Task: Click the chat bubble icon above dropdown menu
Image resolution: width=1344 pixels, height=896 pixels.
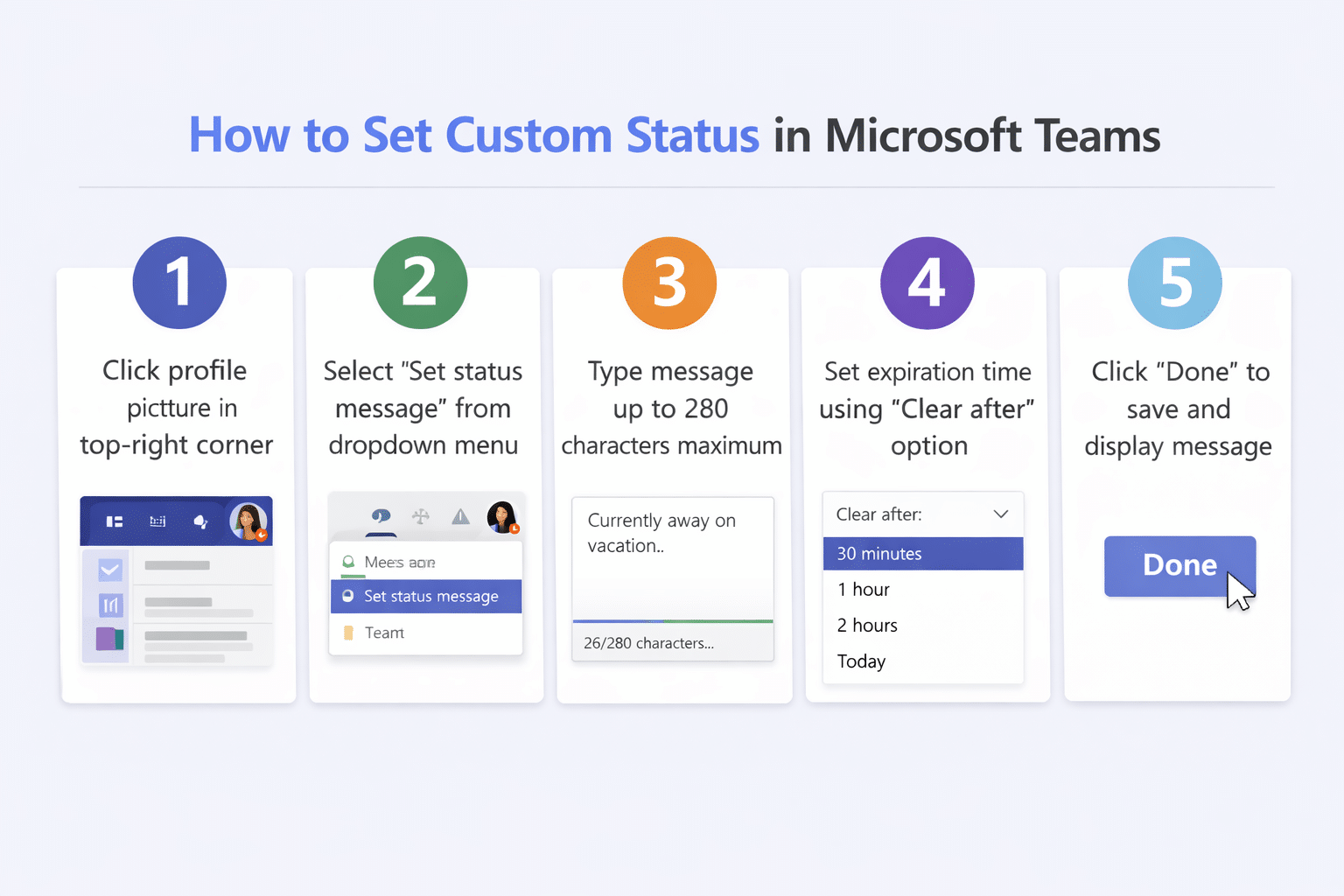Action: point(381,516)
